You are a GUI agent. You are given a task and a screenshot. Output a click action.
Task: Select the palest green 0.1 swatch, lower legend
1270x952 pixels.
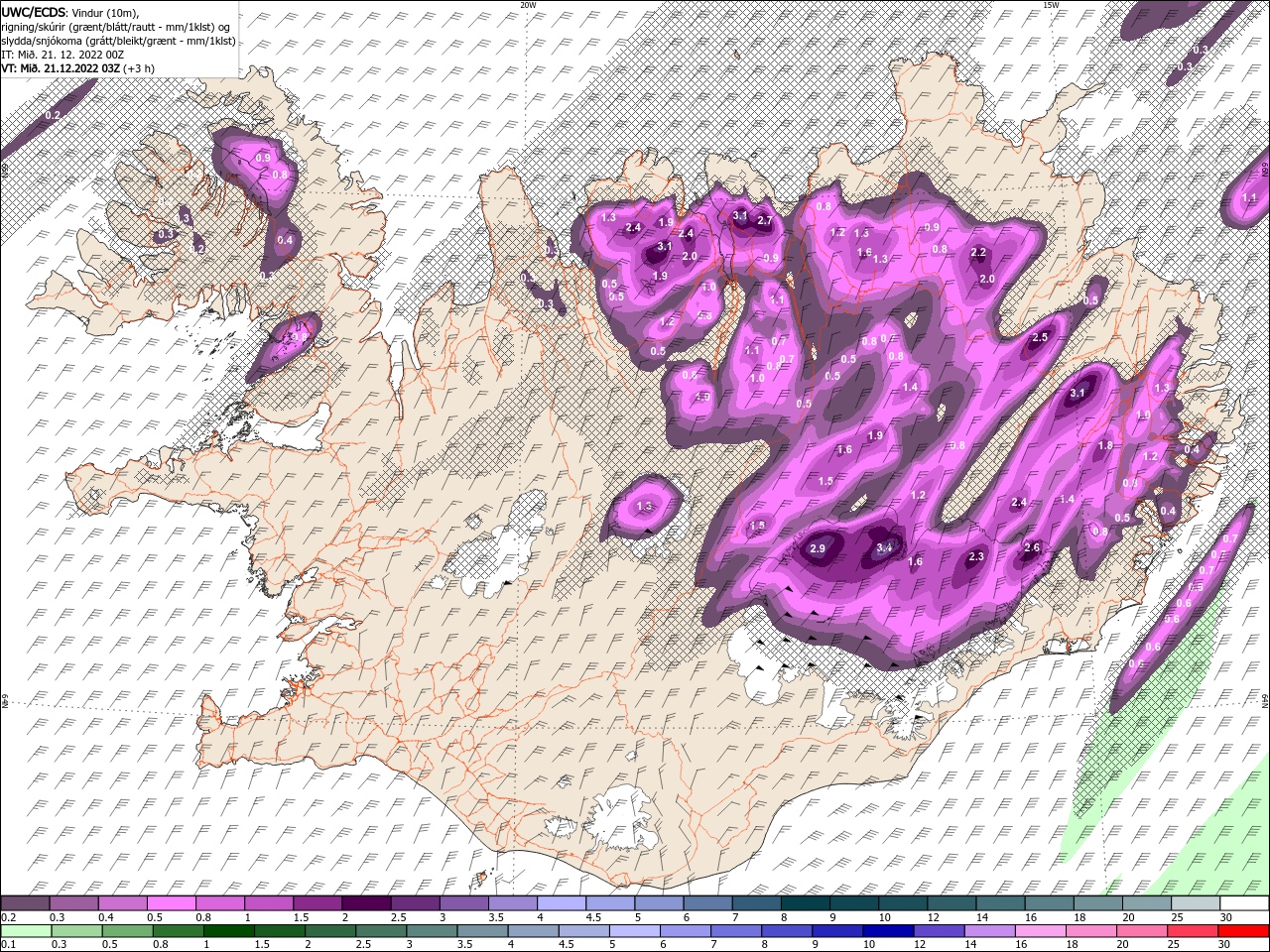pyautogui.click(x=26, y=931)
